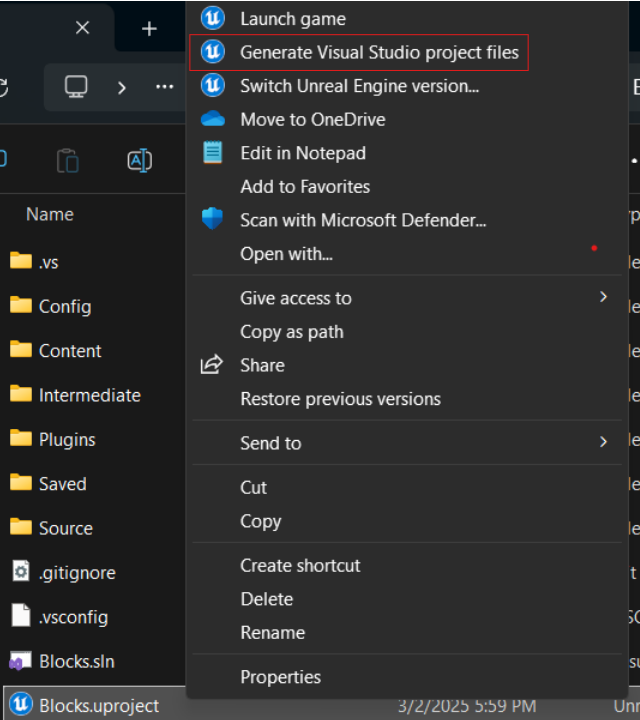Sort by Name column header
Image resolution: width=640 pixels, height=720 pixels.
[x=50, y=214]
